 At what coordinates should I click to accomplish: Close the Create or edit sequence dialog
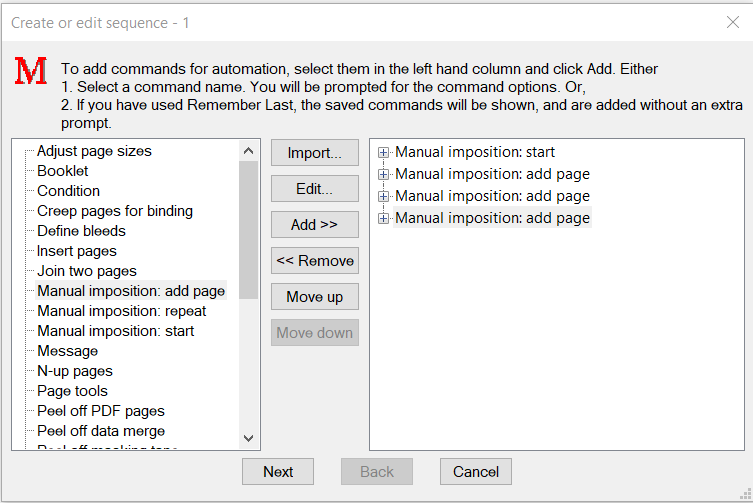tap(732, 22)
